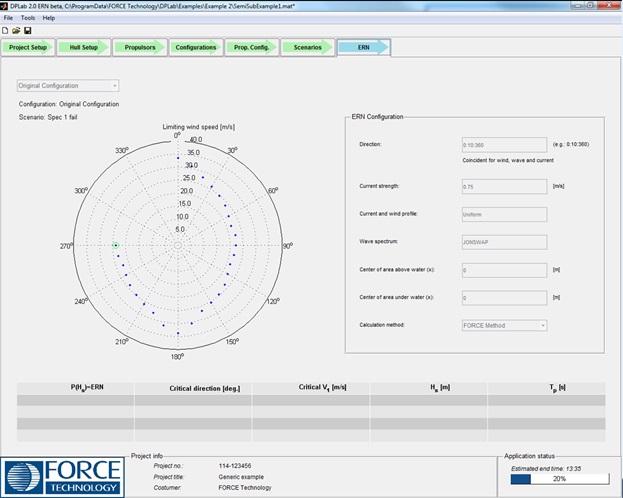
Task: Click the first empty row under P(Hs)=ERN
Action: point(75,400)
